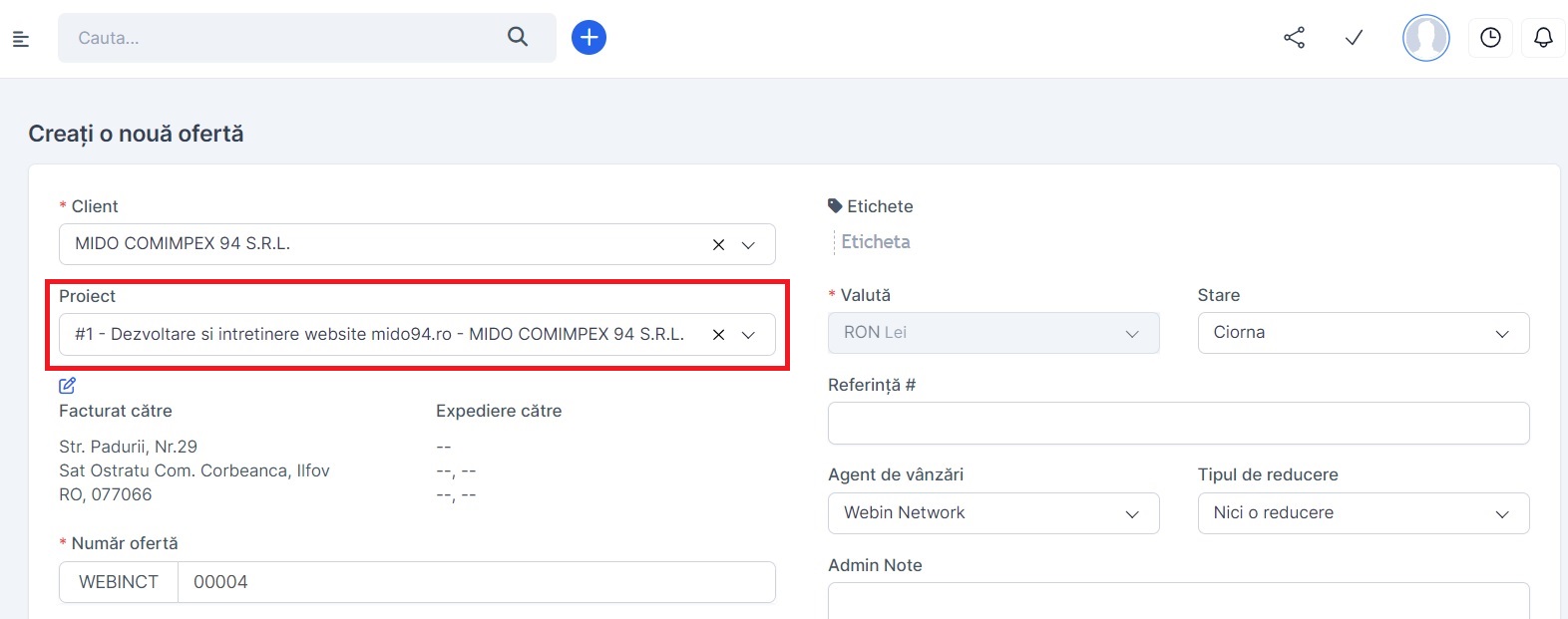This screenshot has height=619, width=1568.
Task: Click the Admin Note text area
Action: (1179, 600)
